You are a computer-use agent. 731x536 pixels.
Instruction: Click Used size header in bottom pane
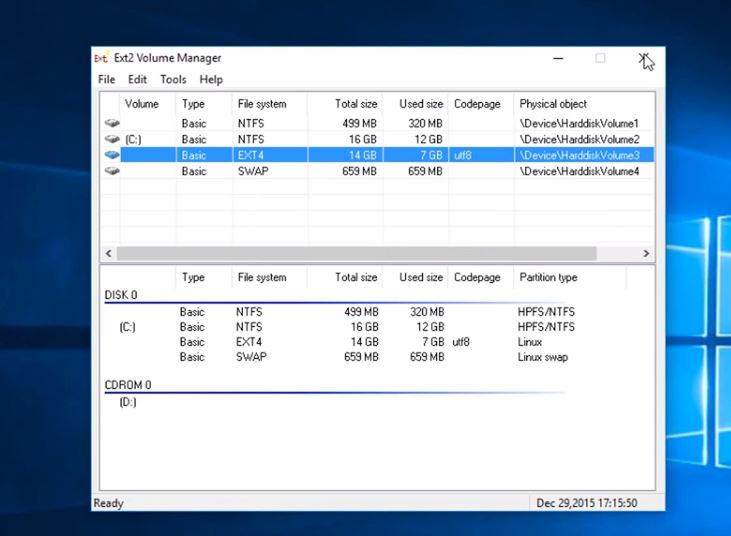coord(421,277)
